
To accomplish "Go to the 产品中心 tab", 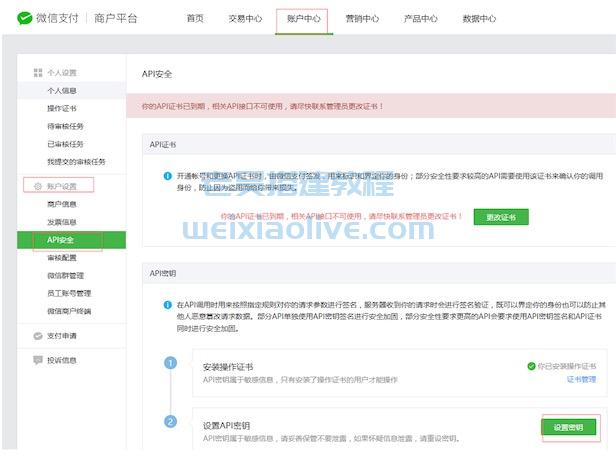I will pos(420,18).
